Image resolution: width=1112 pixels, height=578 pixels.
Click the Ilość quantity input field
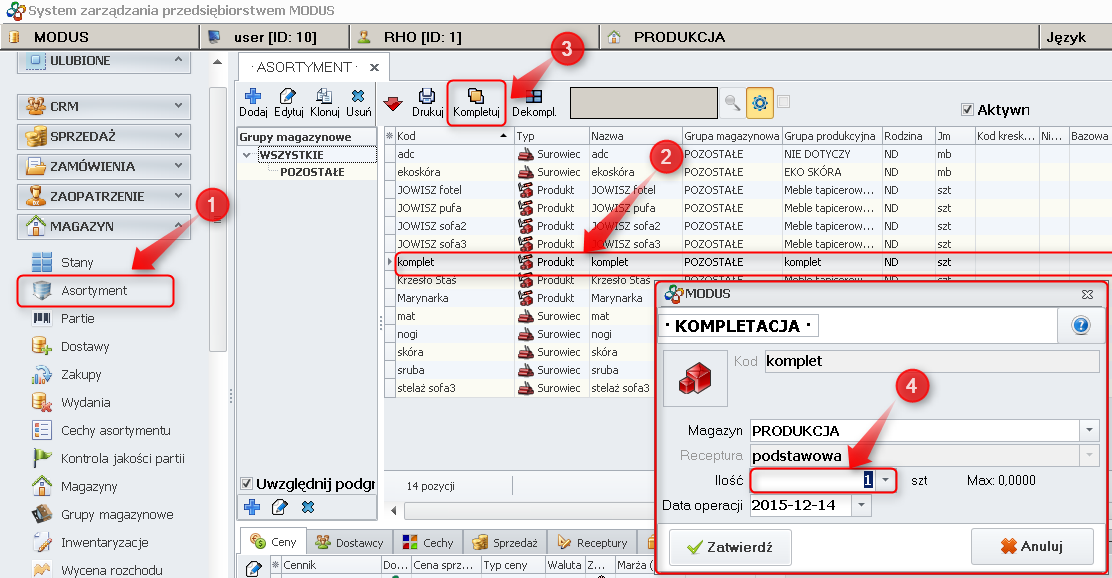point(809,482)
